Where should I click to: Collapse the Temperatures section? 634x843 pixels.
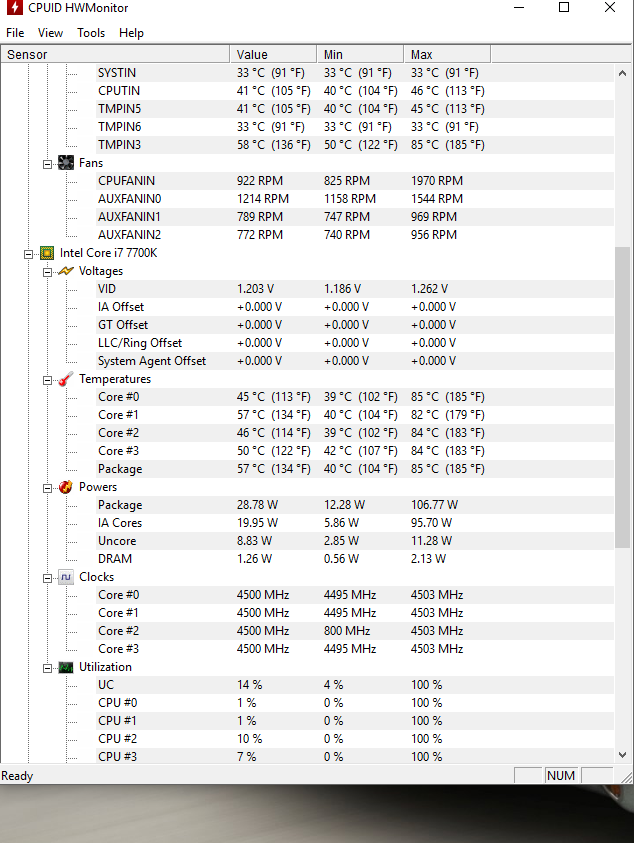[48, 379]
